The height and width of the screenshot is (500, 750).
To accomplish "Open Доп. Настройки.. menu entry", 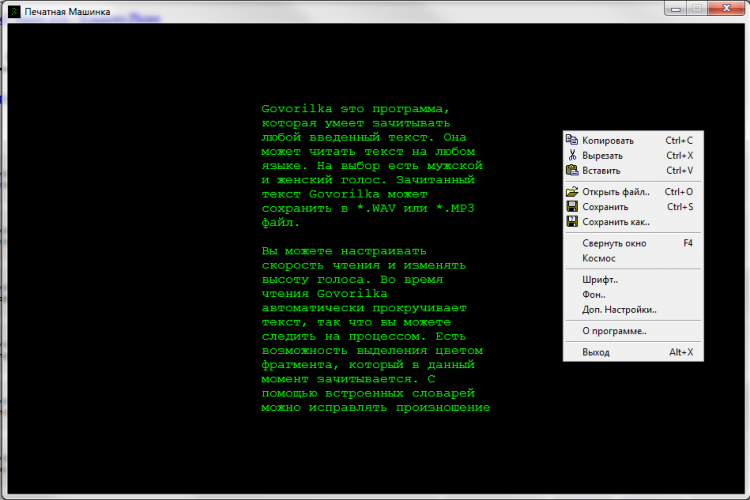I will [x=633, y=310].
